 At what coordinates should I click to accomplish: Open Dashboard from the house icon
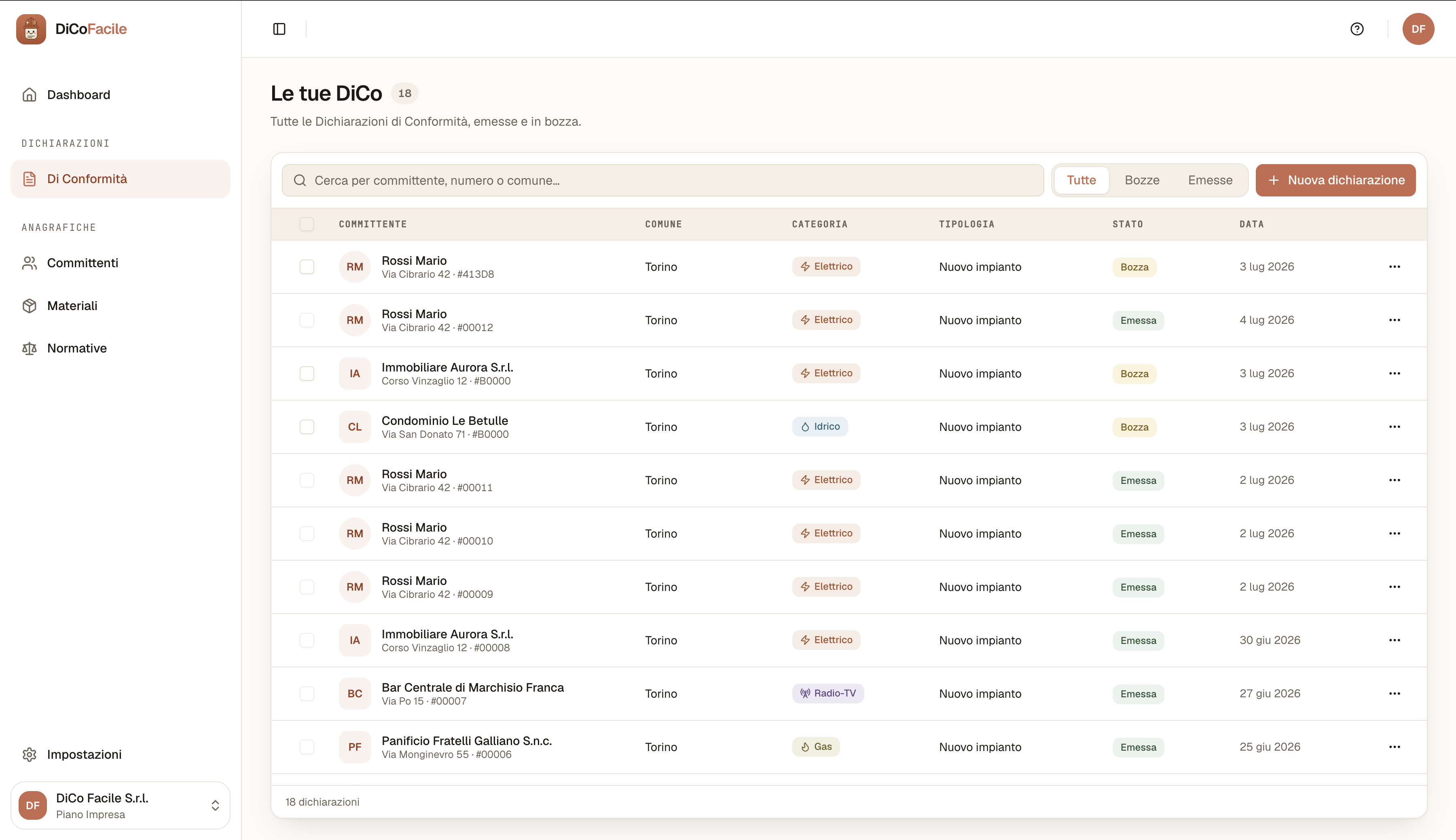coord(30,95)
